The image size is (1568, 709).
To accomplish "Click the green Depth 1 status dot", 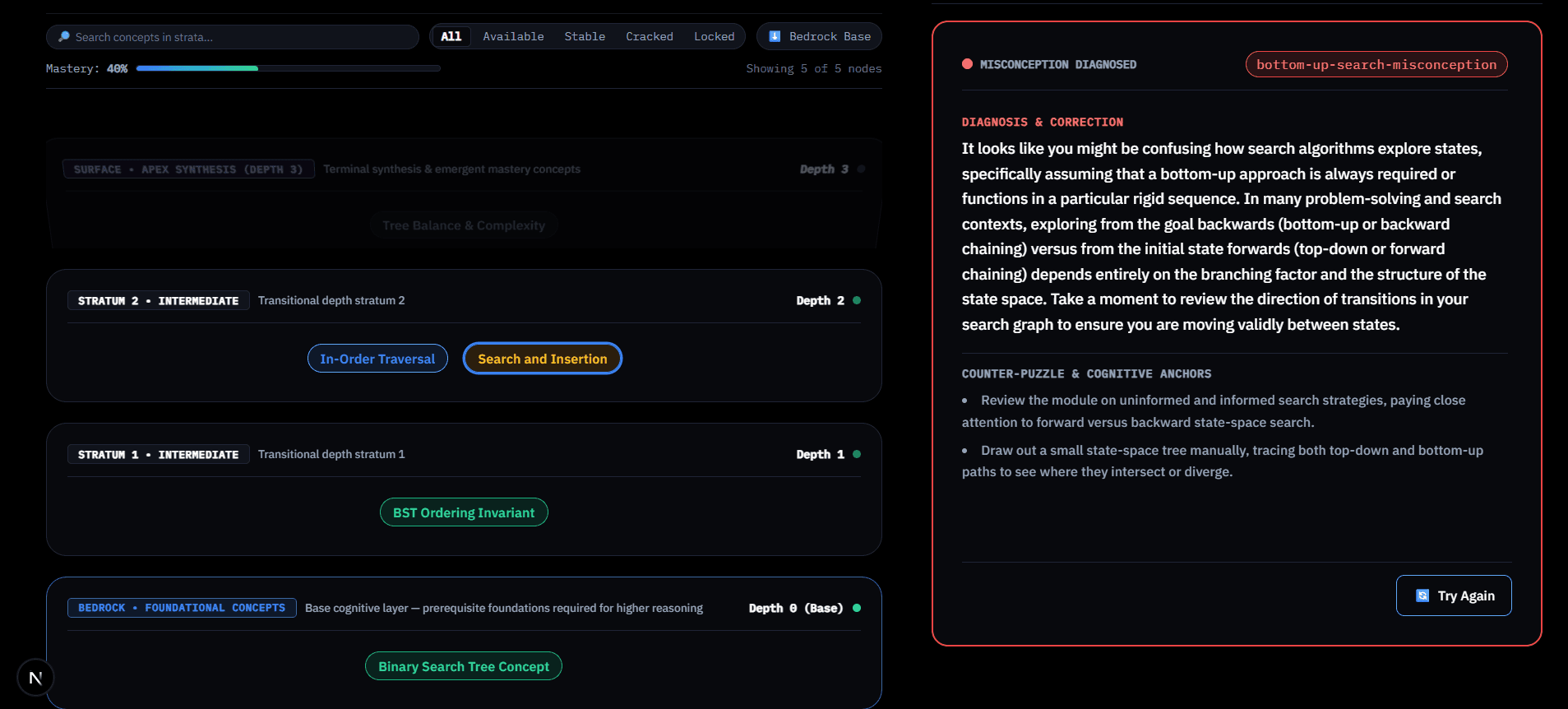I will coord(857,454).
